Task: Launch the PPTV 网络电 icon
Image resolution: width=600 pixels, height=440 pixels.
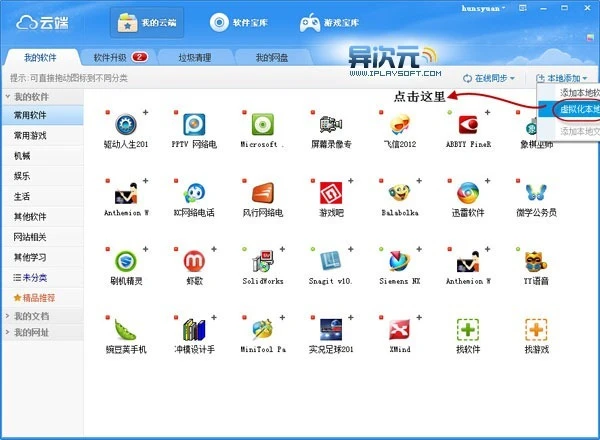Action: click(x=194, y=124)
